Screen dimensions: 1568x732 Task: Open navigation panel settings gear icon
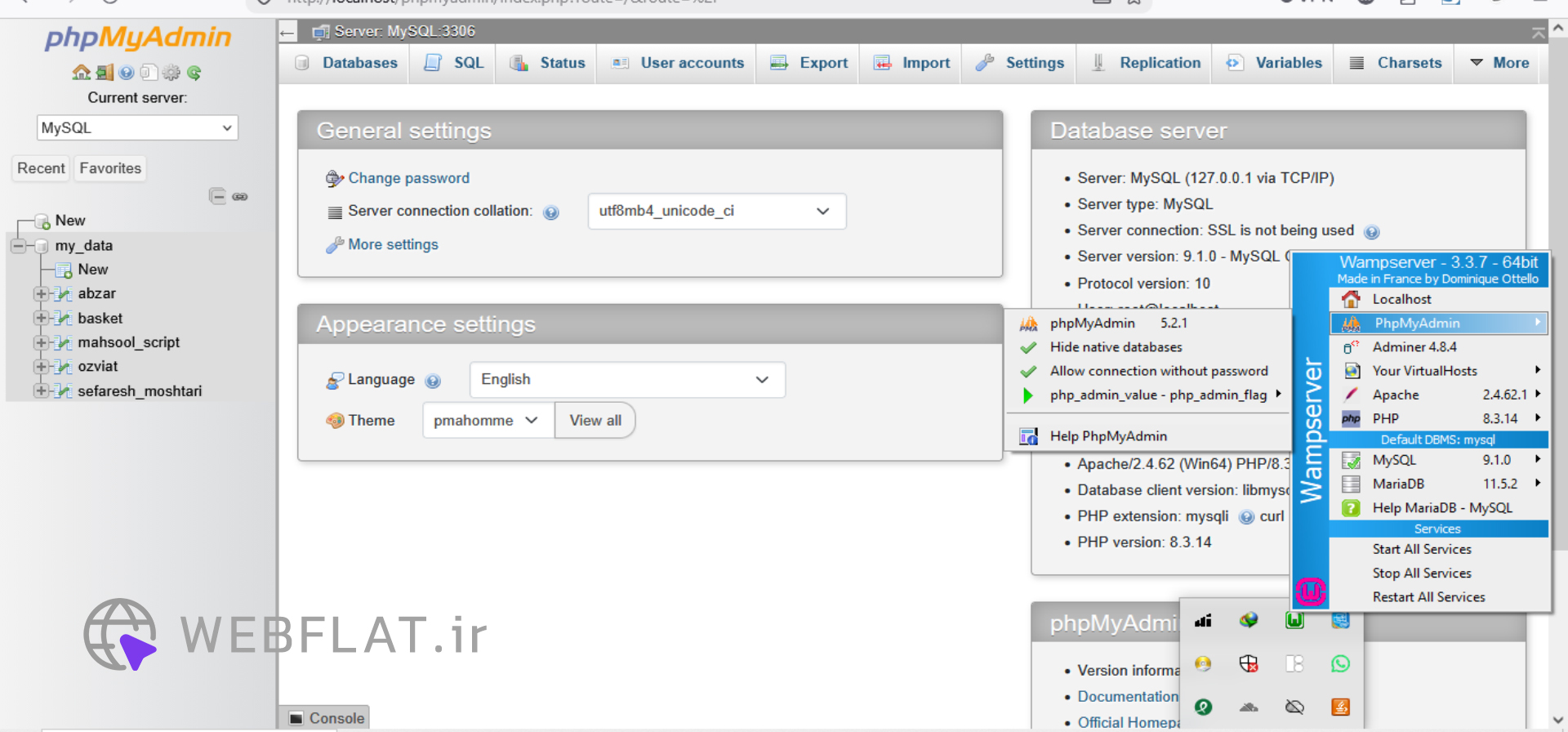(x=171, y=73)
